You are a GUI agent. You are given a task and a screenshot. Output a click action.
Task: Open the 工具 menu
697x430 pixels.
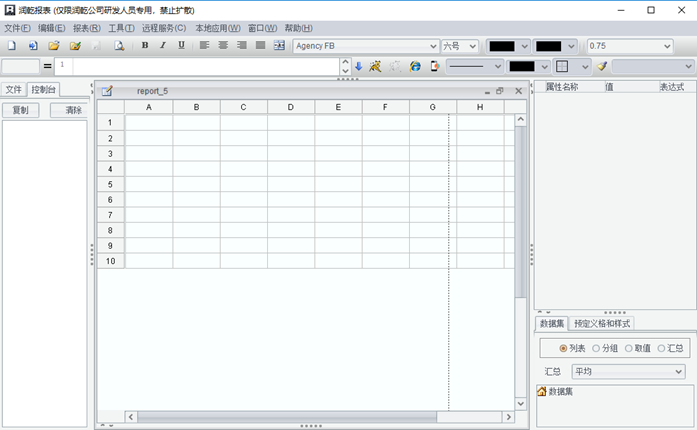(121, 28)
